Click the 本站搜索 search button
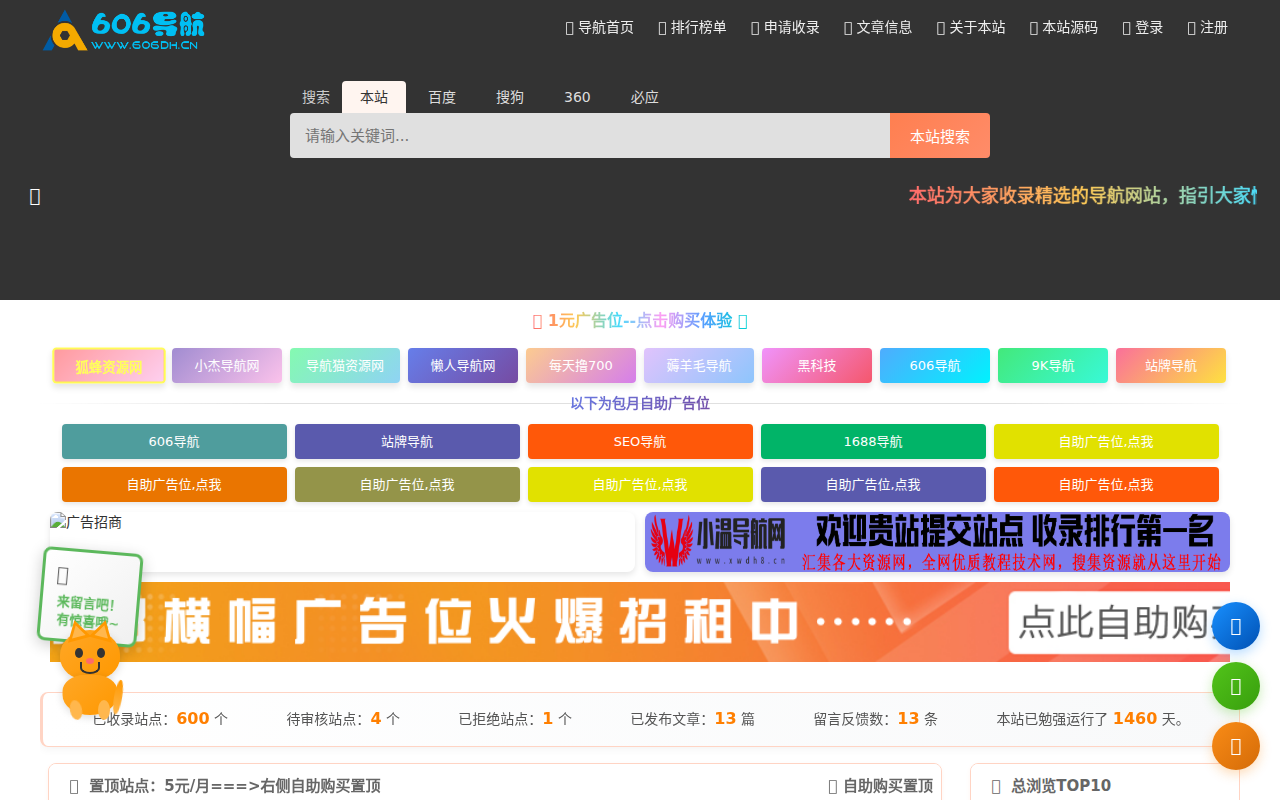 (x=939, y=135)
